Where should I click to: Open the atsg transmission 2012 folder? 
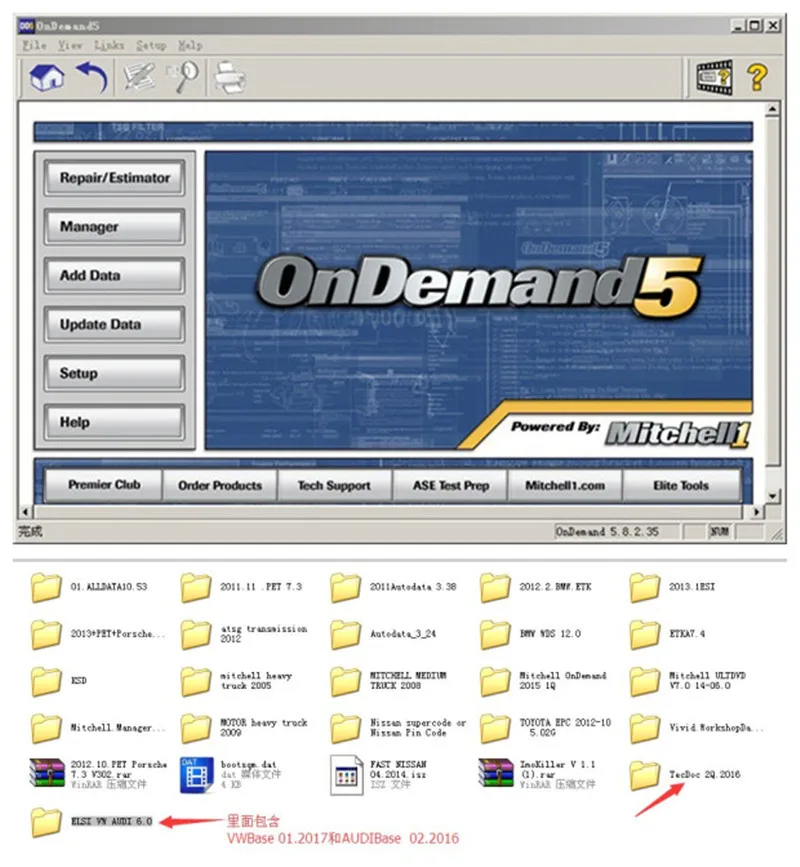244,634
